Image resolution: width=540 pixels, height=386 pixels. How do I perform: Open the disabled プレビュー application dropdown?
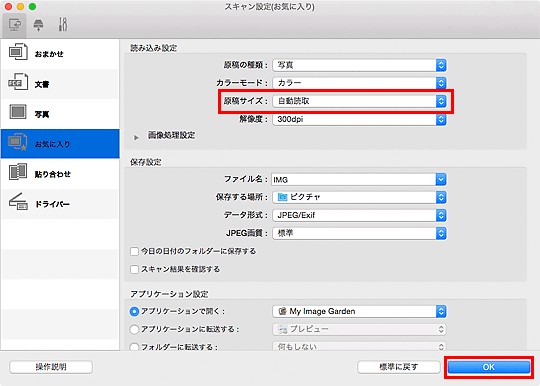pos(360,330)
